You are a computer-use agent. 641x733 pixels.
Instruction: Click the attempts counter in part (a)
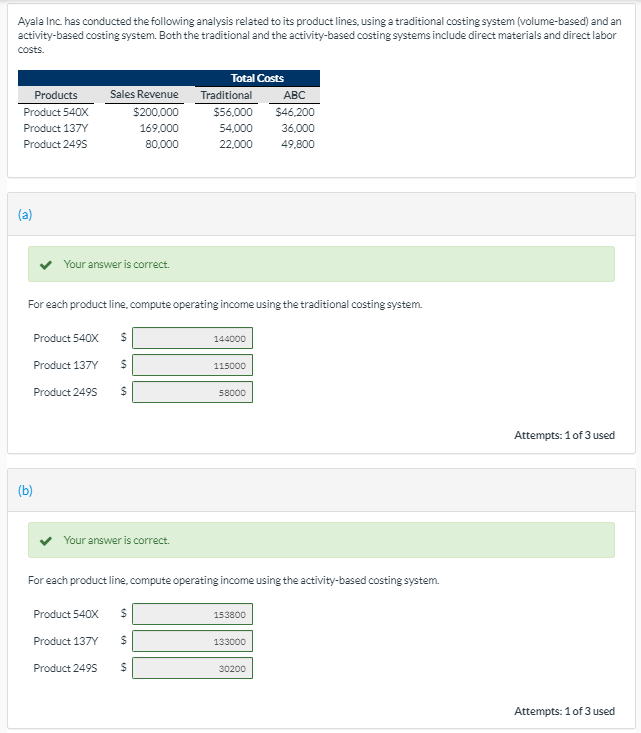[564, 435]
